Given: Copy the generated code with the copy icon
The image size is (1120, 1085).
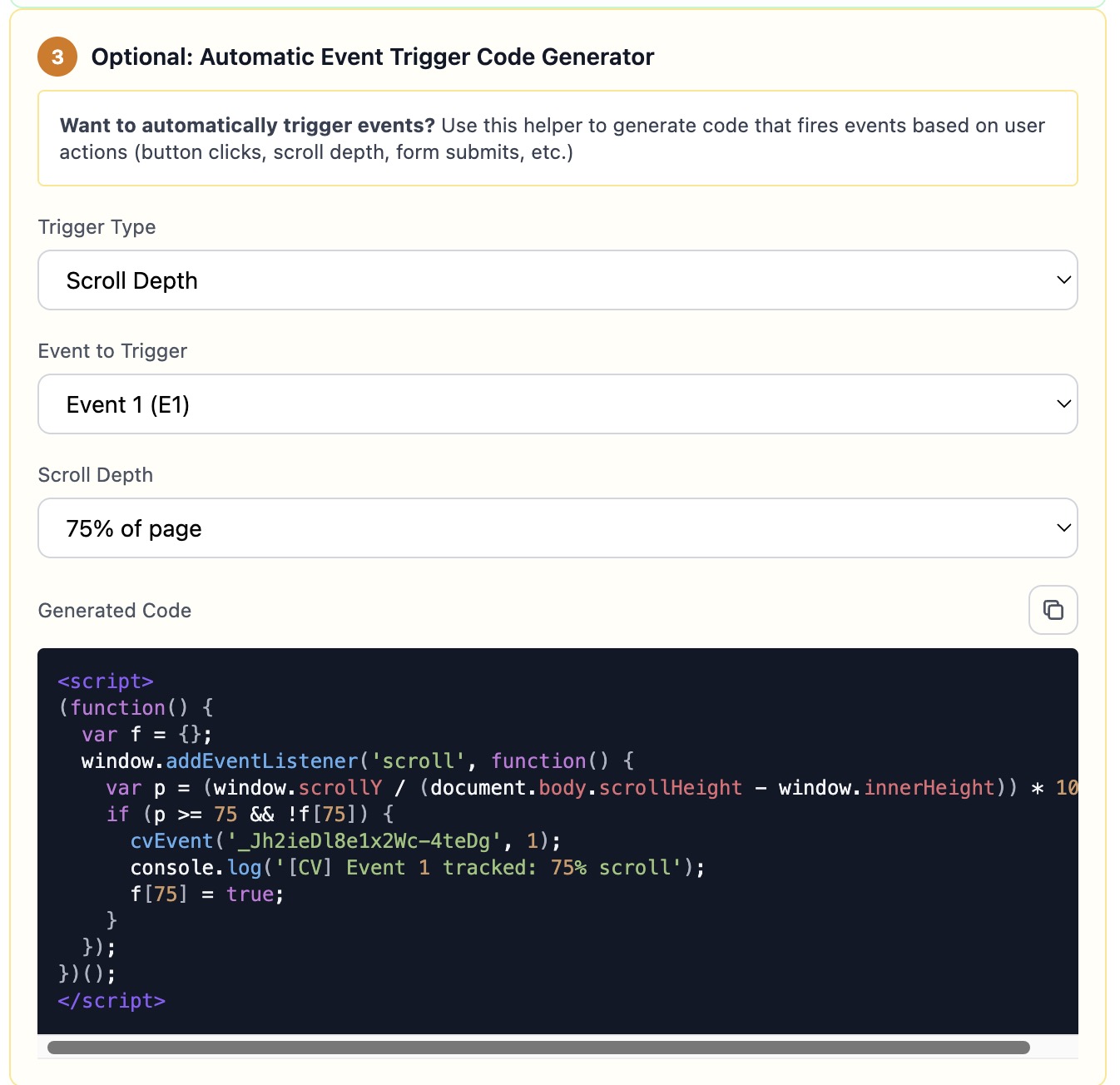Looking at the screenshot, I should click(1053, 610).
